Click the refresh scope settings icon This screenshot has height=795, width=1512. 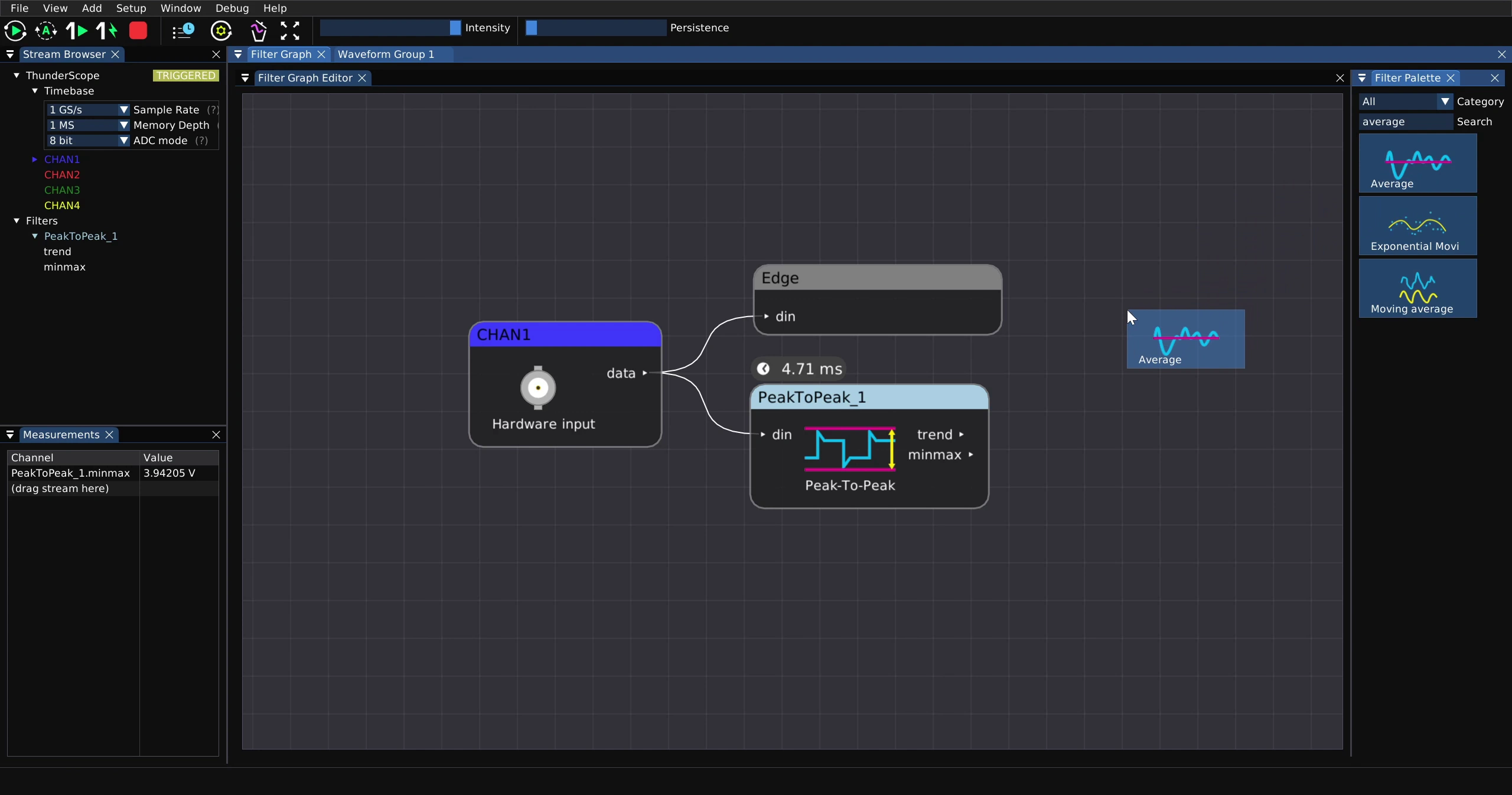click(x=221, y=31)
